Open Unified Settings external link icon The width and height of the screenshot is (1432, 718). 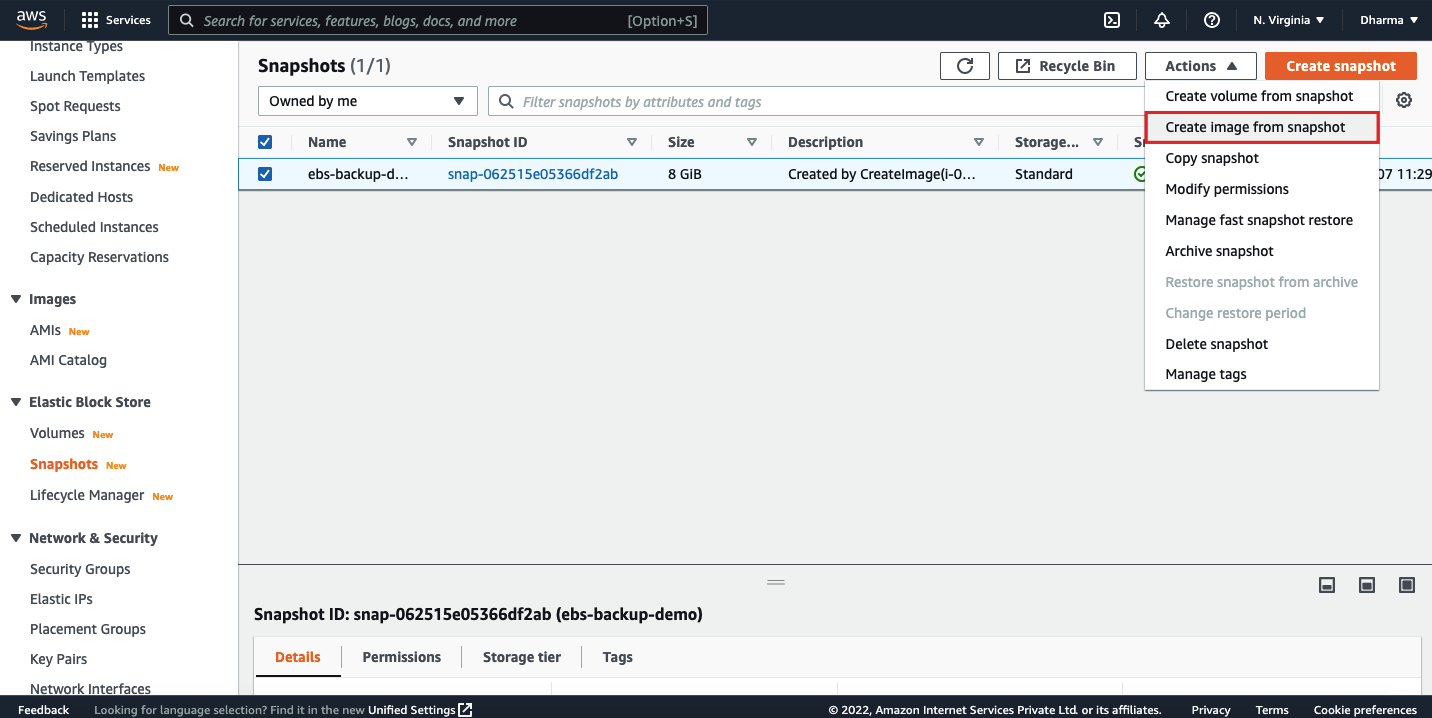coord(465,710)
